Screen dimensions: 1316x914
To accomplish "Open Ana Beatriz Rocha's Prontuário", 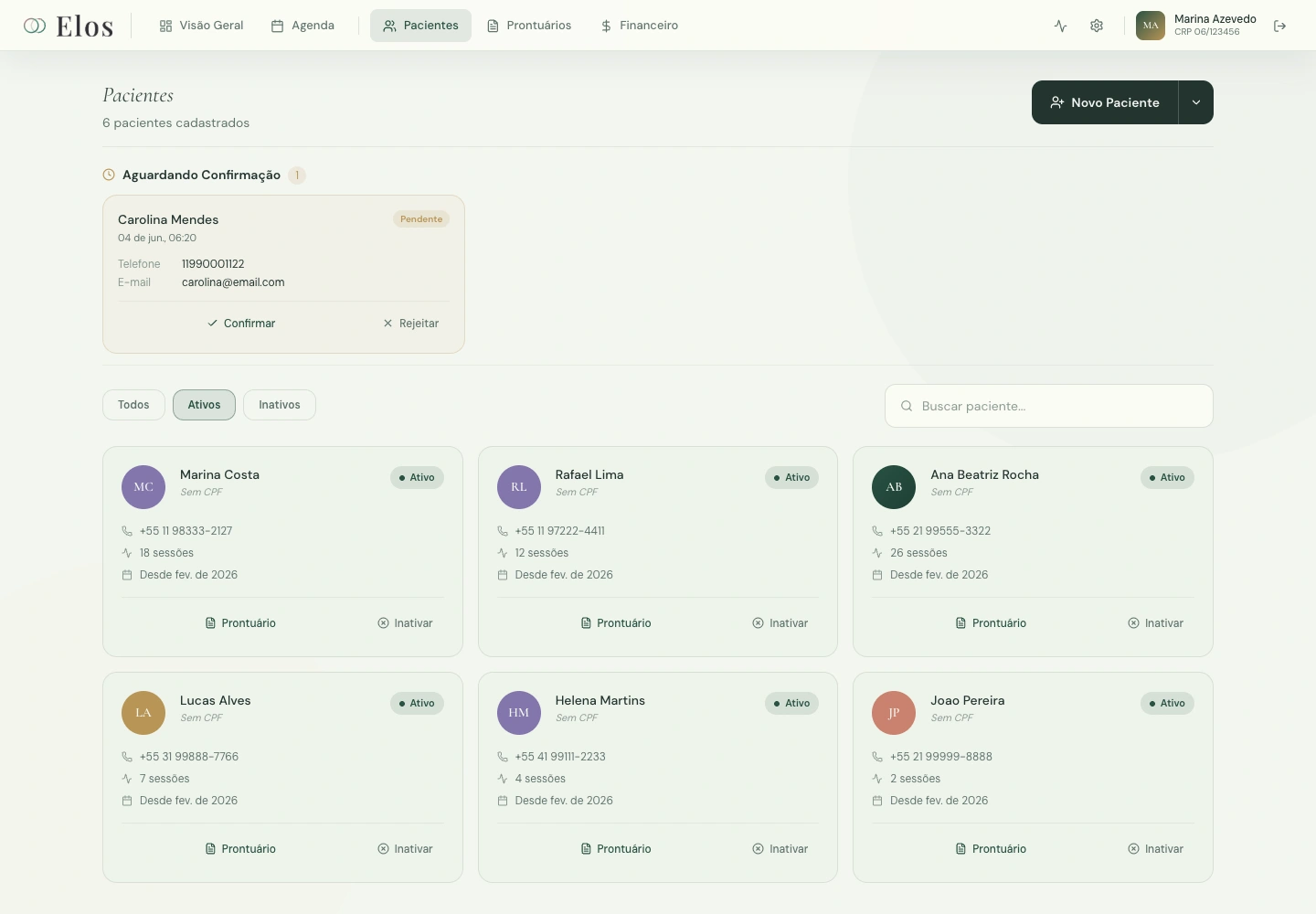I will click(x=991, y=623).
